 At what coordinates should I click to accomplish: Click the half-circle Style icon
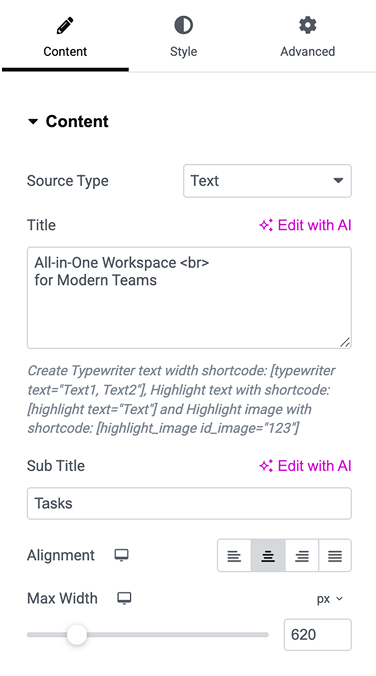pos(183,25)
